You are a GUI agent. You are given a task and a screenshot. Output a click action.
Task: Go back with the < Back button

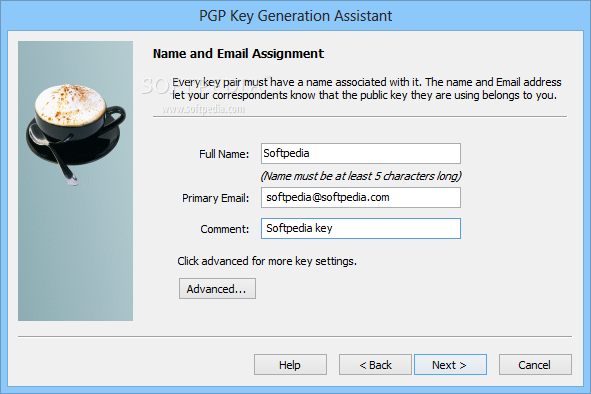click(375, 365)
